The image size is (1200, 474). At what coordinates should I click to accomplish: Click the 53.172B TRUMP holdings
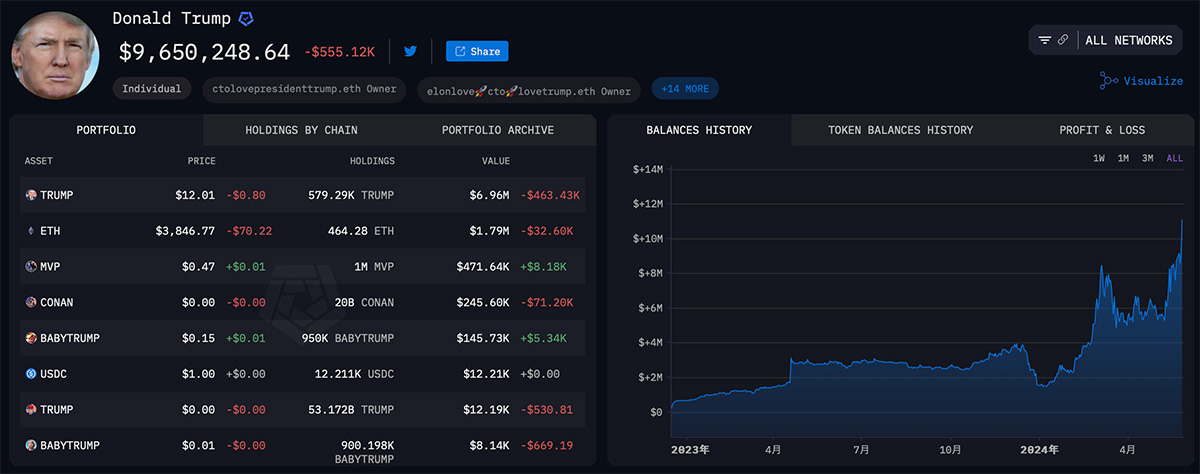click(352, 410)
